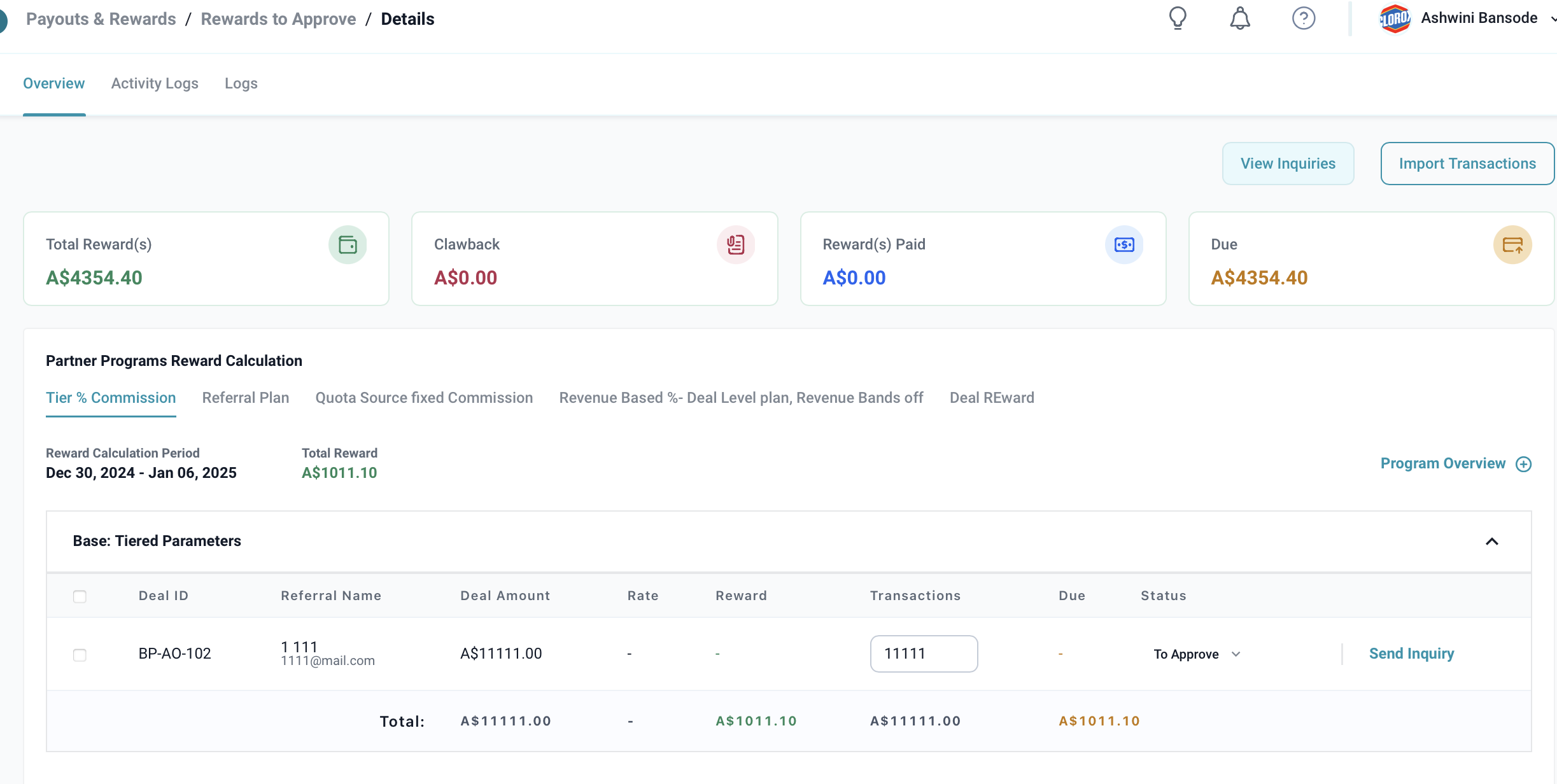1557x784 pixels.
Task: Click the Clawback card icon
Action: [736, 244]
